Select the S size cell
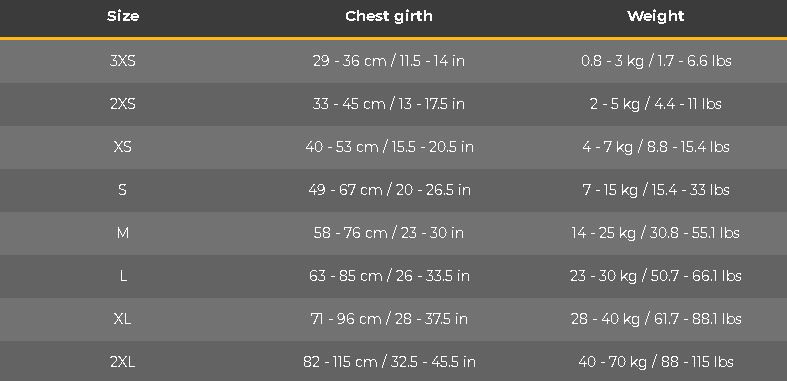 123,190
